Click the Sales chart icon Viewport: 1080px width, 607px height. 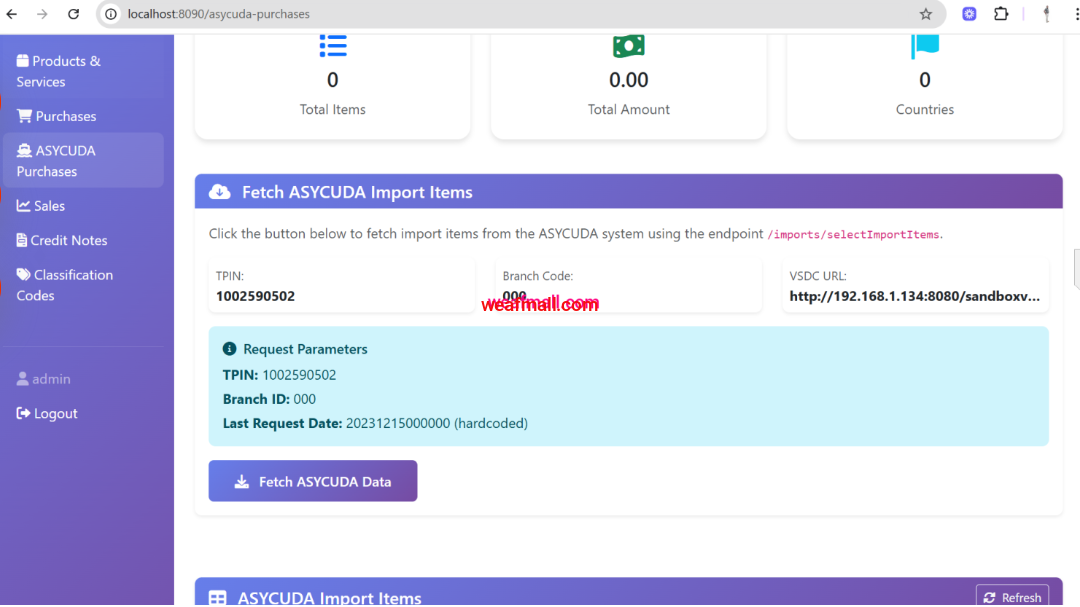pos(23,205)
